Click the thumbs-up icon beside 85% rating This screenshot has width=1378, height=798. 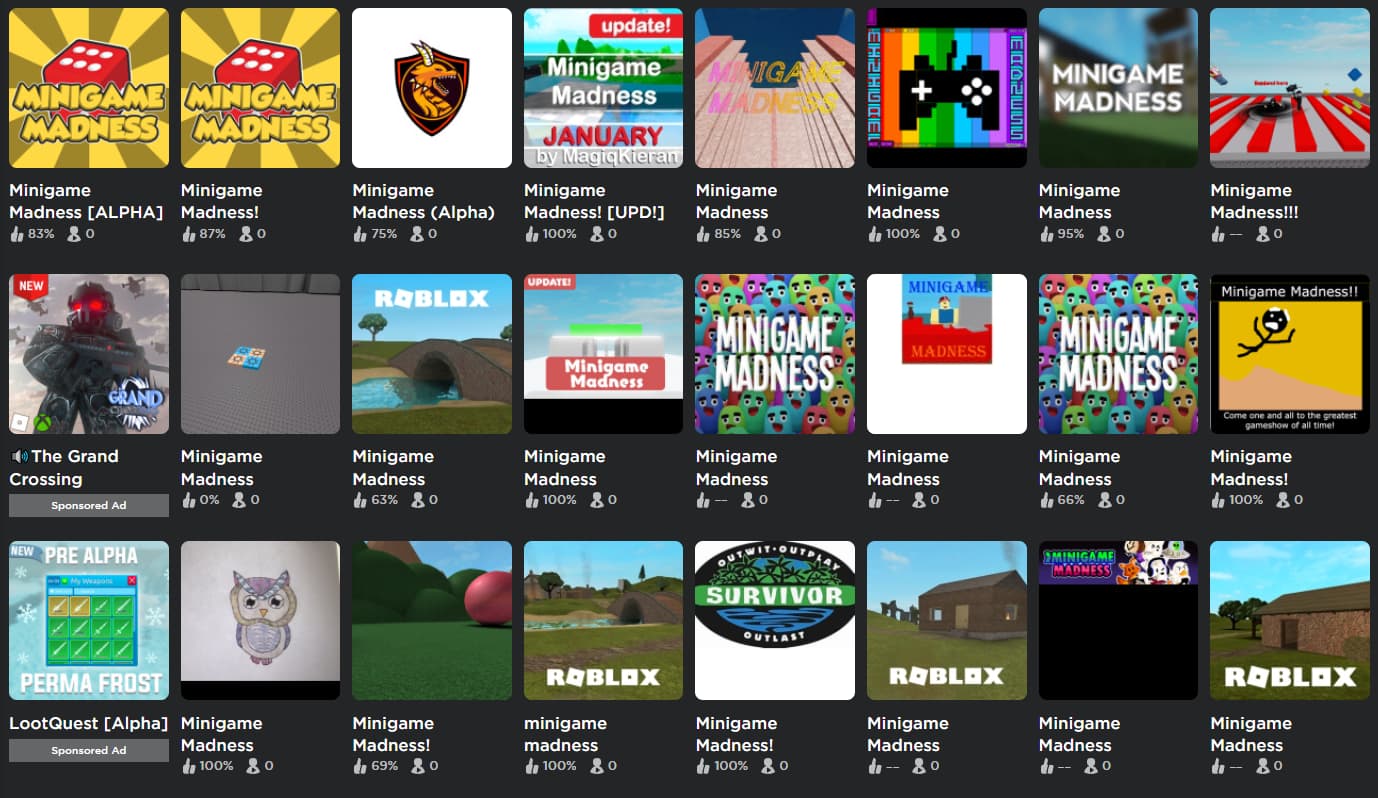[703, 234]
